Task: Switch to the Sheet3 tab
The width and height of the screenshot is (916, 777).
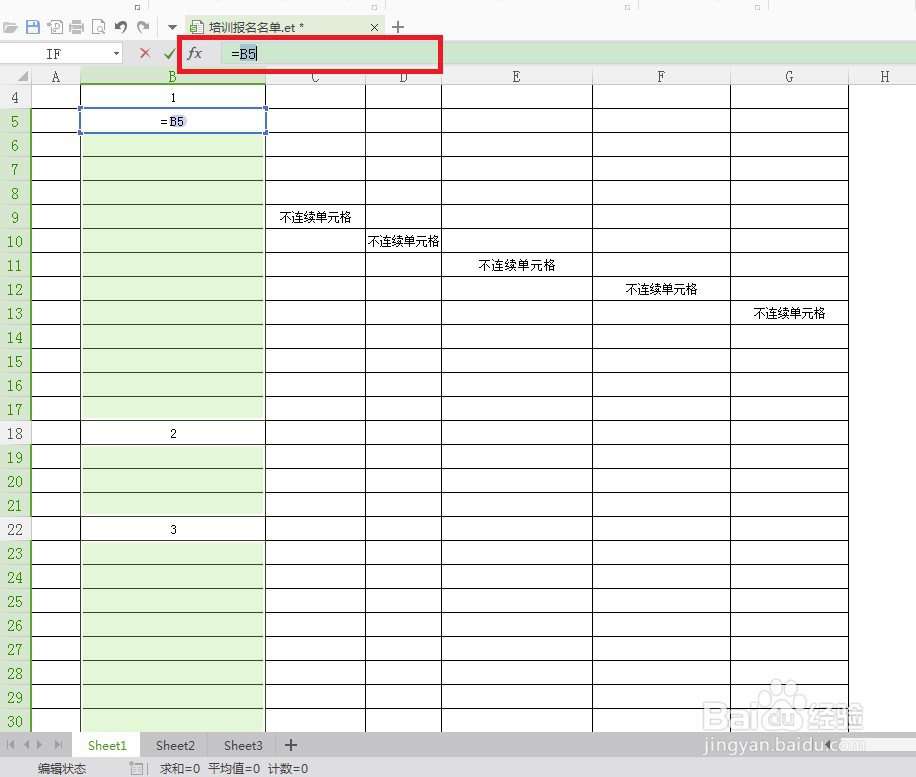Action: [x=243, y=745]
